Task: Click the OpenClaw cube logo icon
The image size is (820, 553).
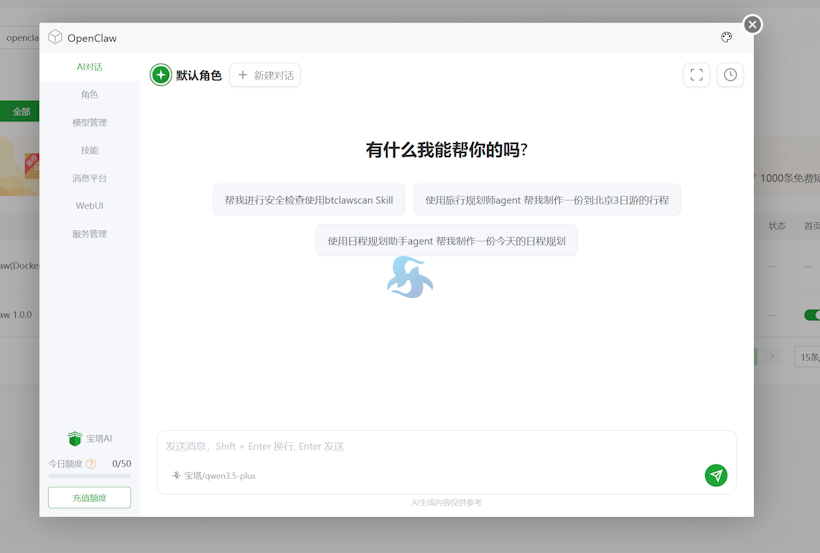Action: [55, 37]
